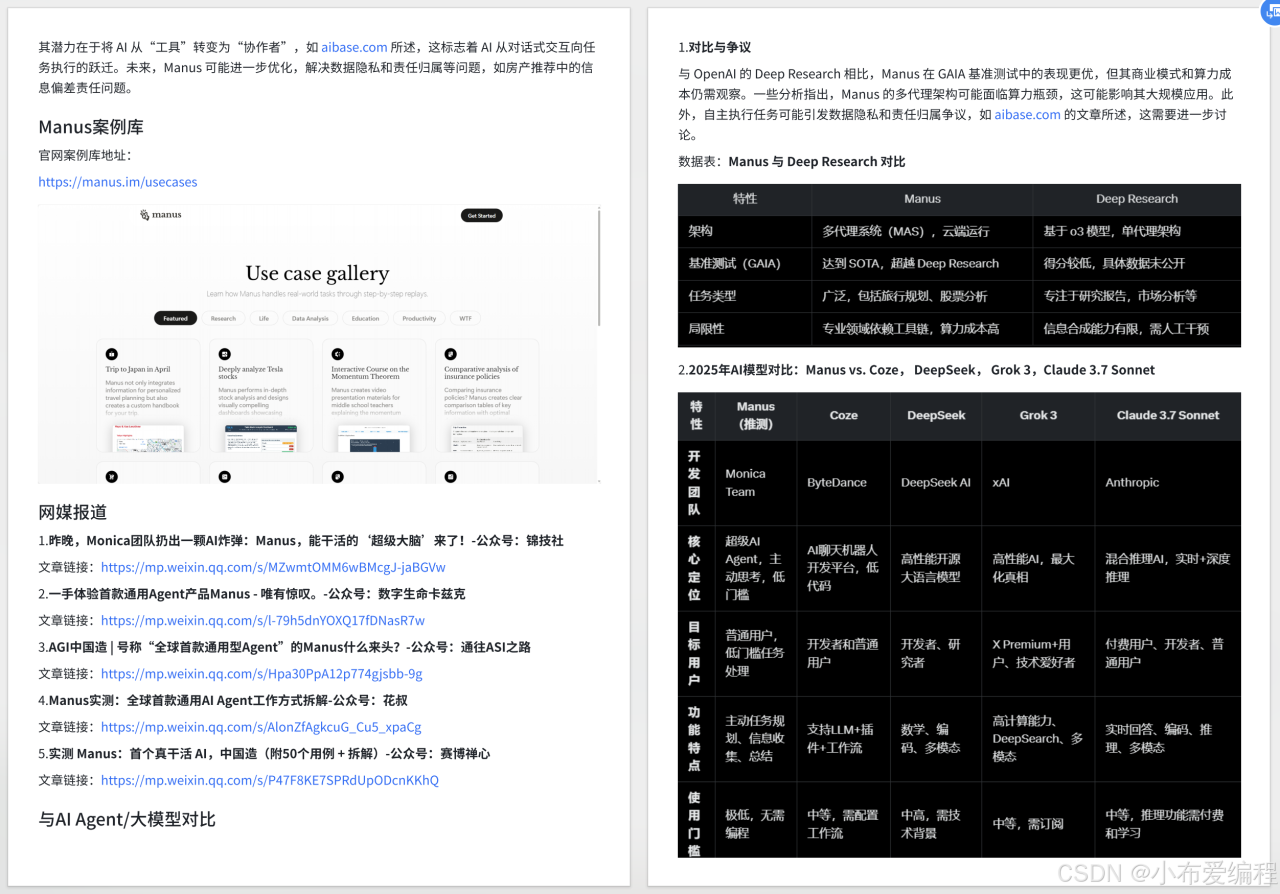Click the 'Deep Research' column header
The height and width of the screenshot is (894, 1280).
click(x=1137, y=199)
